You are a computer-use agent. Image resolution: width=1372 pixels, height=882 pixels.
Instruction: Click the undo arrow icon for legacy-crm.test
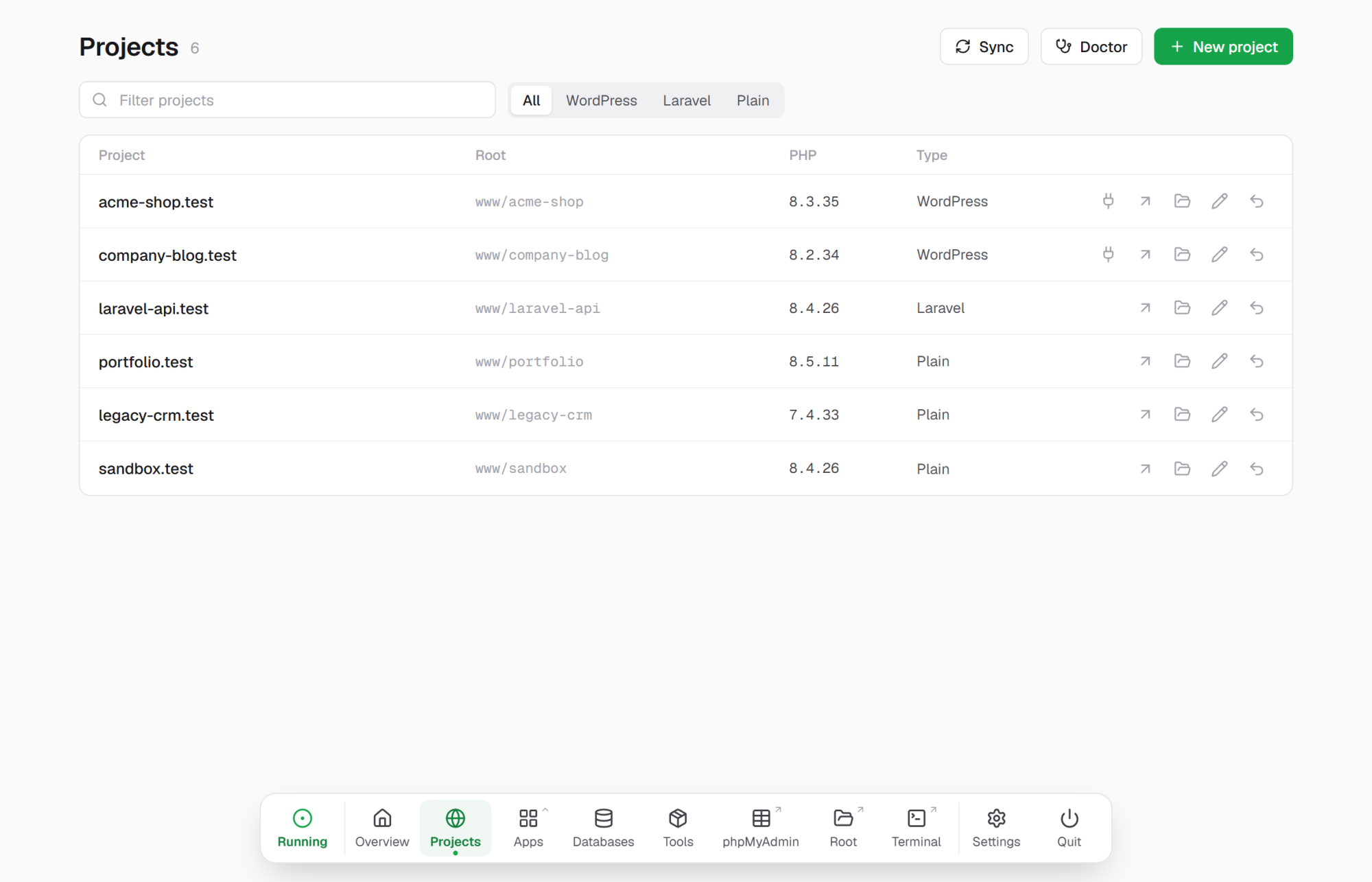[x=1256, y=415]
